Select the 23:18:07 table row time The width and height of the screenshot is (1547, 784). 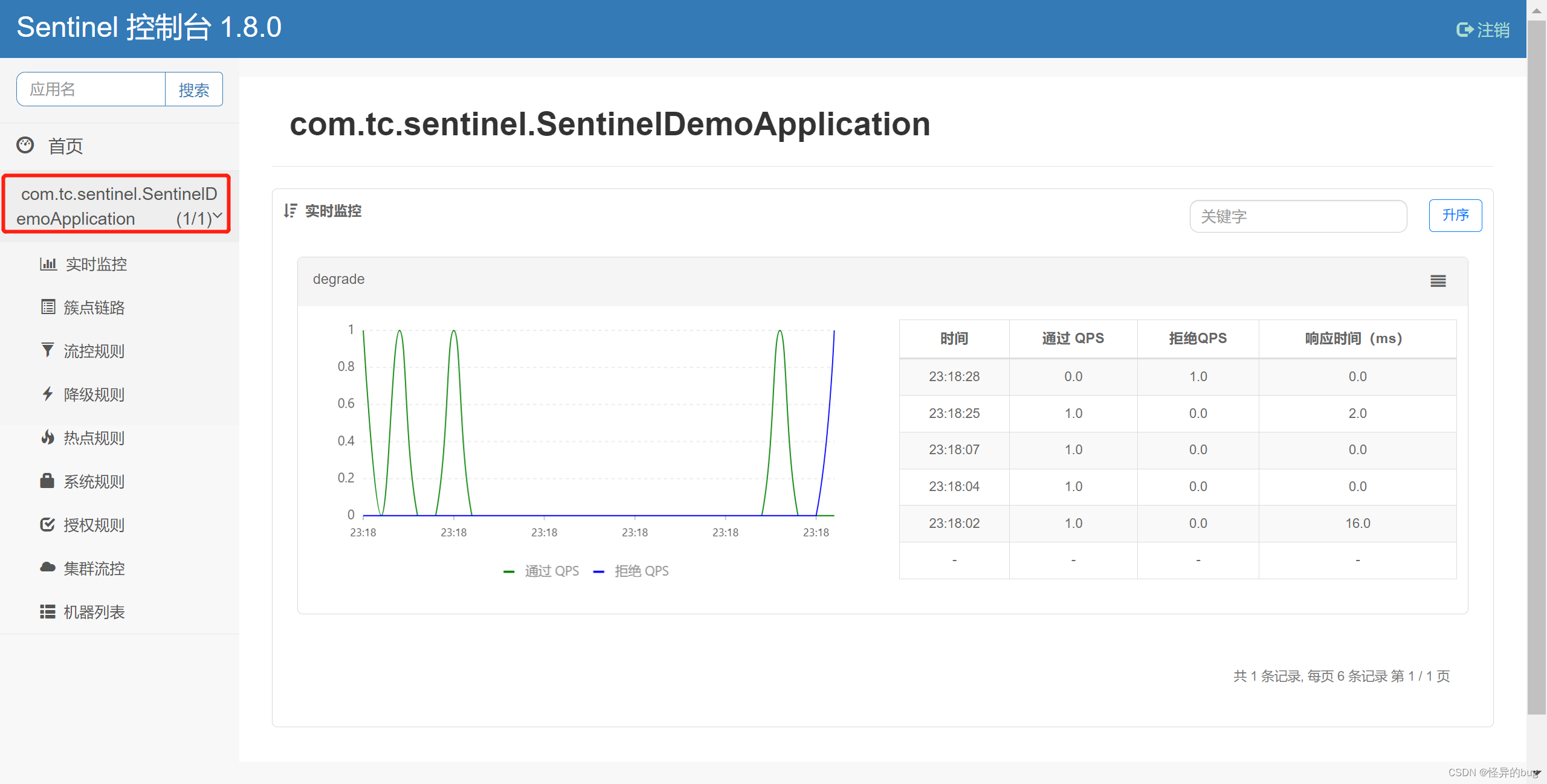(954, 449)
